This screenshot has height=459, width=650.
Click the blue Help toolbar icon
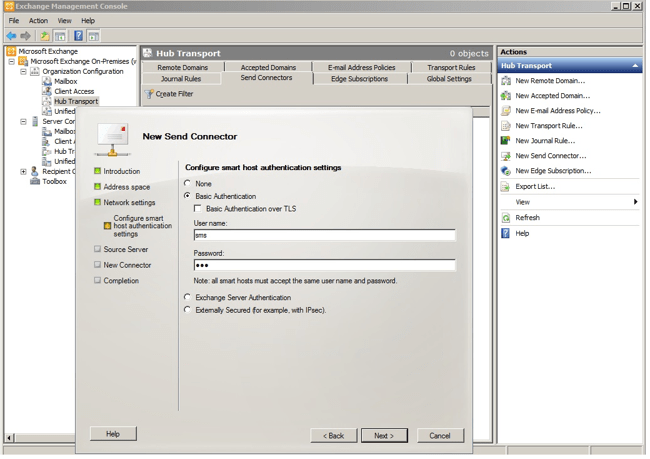tap(78, 36)
